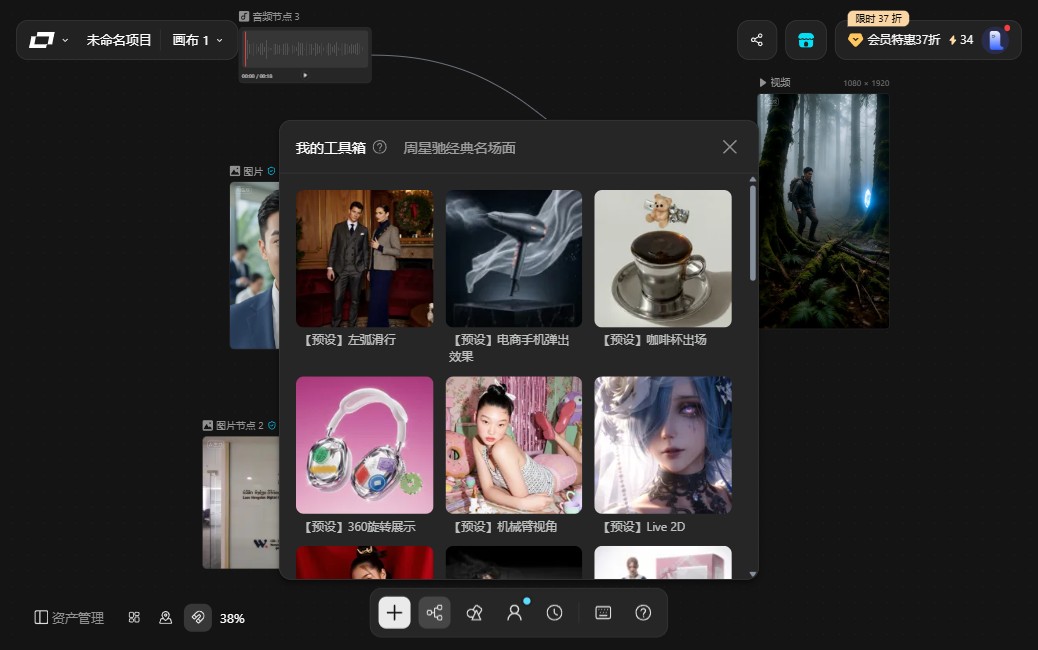Click the app logo icon in top-left
The image size is (1038, 650).
tap(41, 40)
